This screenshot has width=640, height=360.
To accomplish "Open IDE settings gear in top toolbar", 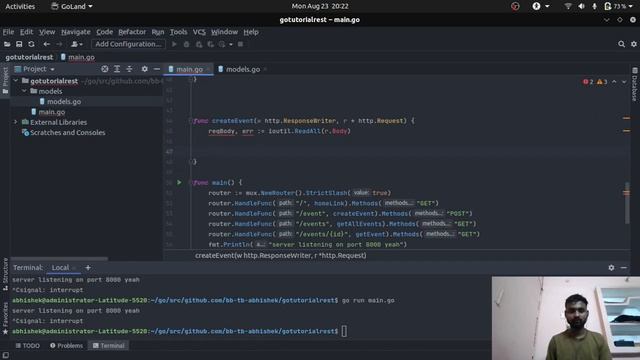I will coord(634,44).
